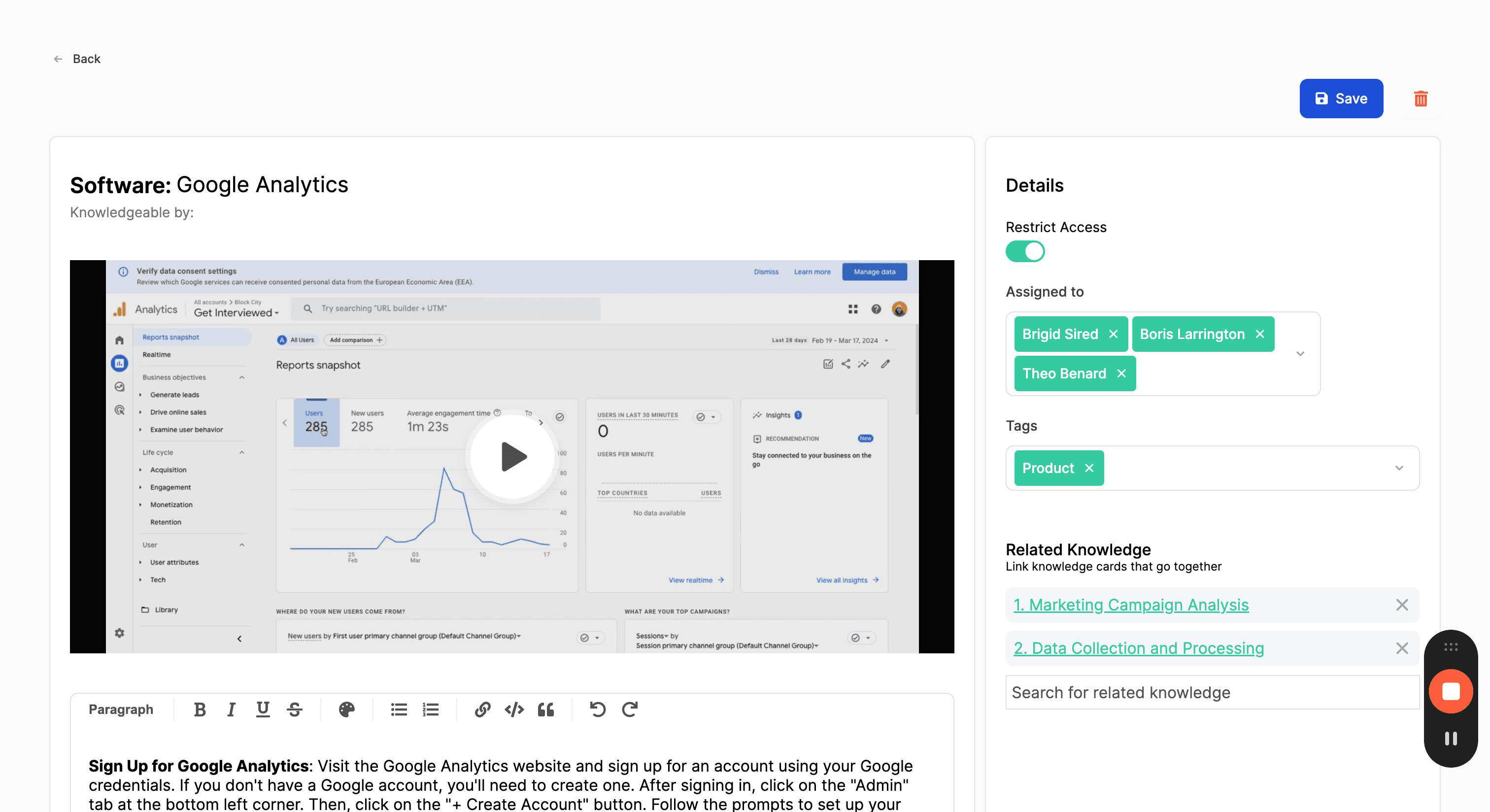Image resolution: width=1490 pixels, height=812 pixels.
Task: Remove Boris Larrington from assignees
Action: [x=1260, y=334]
